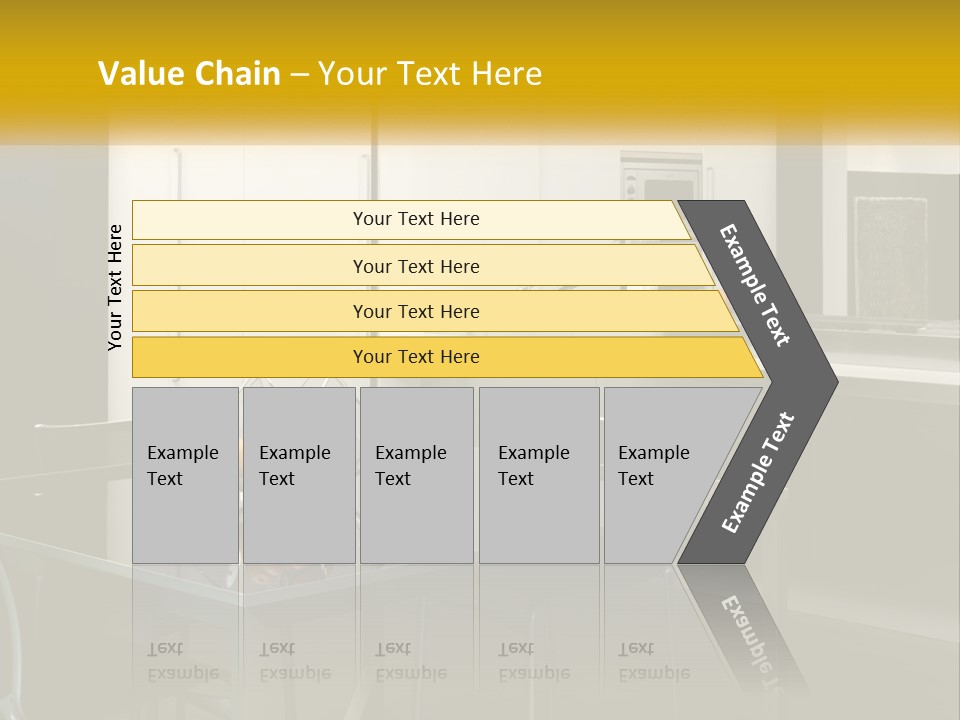Select "Your Text Here" in the slide title
960x720 pixels.
pos(430,74)
